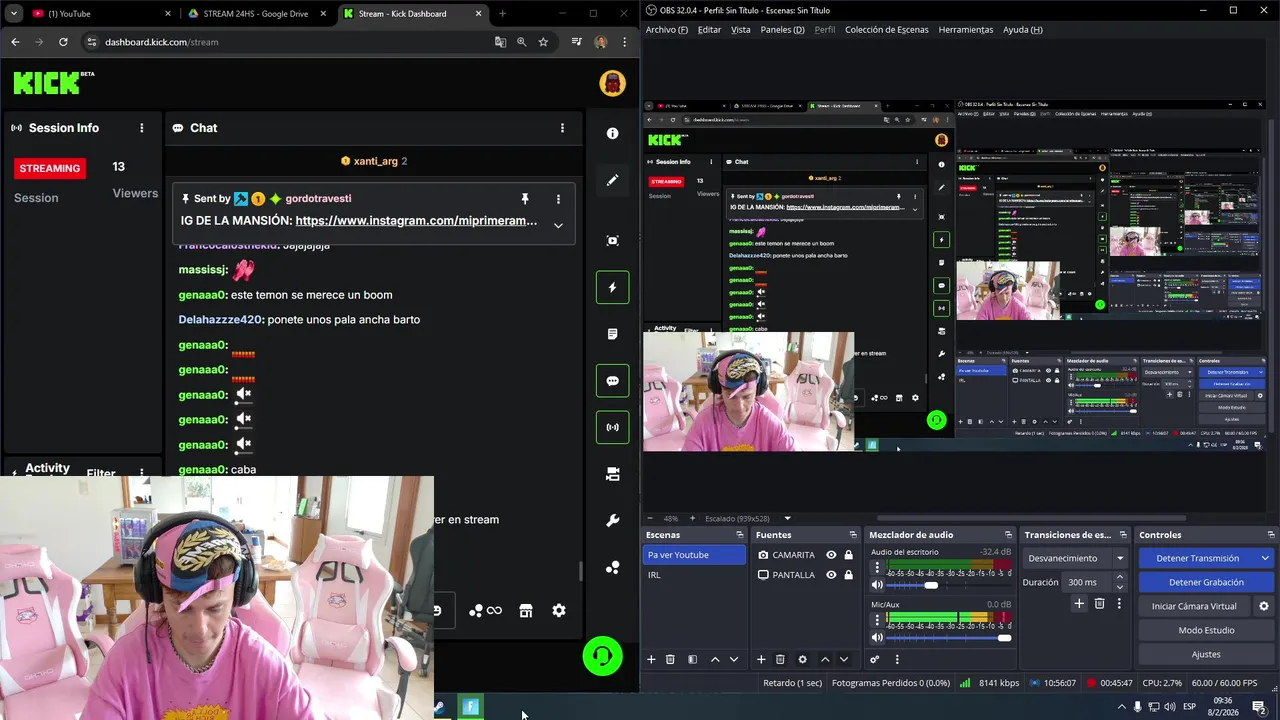Screen dimensions: 1280x720
Task: Toggle visibility of PANTALLA source
Action: pos(830,575)
